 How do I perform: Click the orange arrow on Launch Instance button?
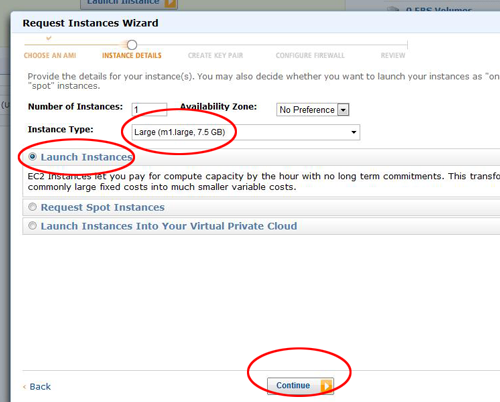point(171,3)
